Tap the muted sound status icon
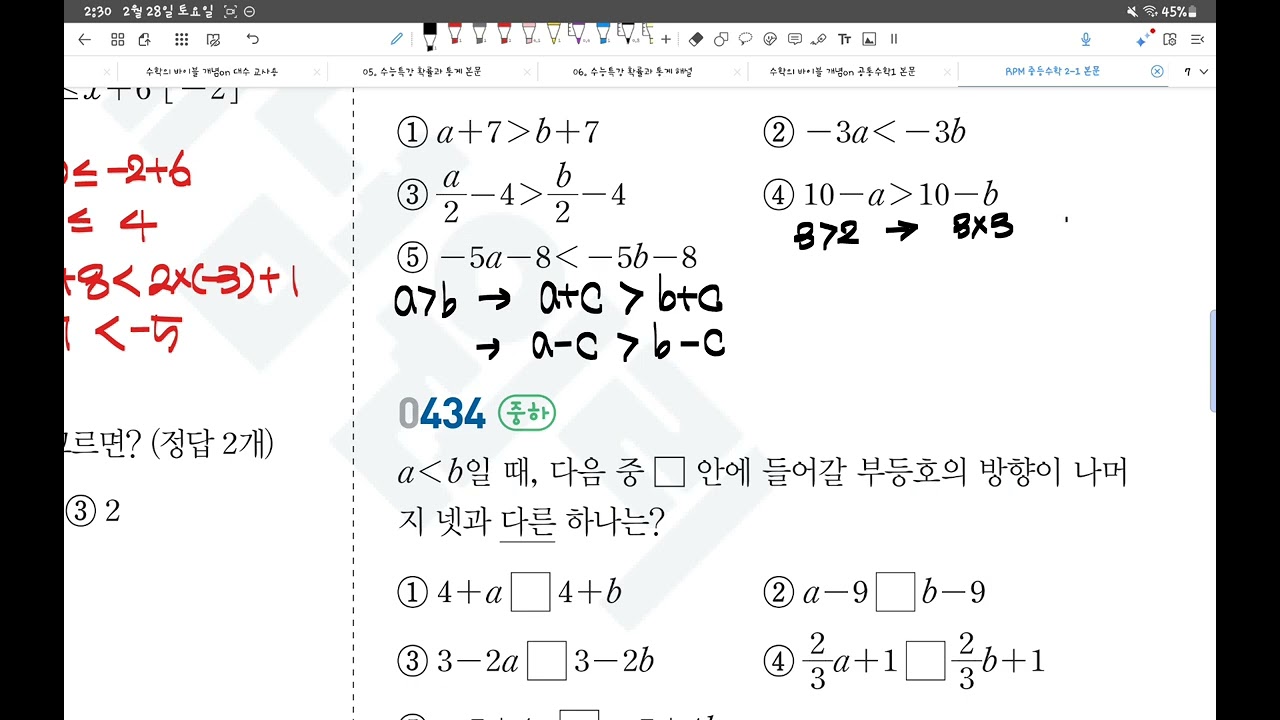Screen dimensions: 1280x720 point(1132,11)
